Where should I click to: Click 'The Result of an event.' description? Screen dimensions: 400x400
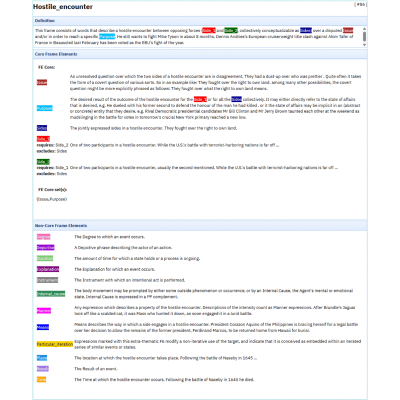pos(96,369)
